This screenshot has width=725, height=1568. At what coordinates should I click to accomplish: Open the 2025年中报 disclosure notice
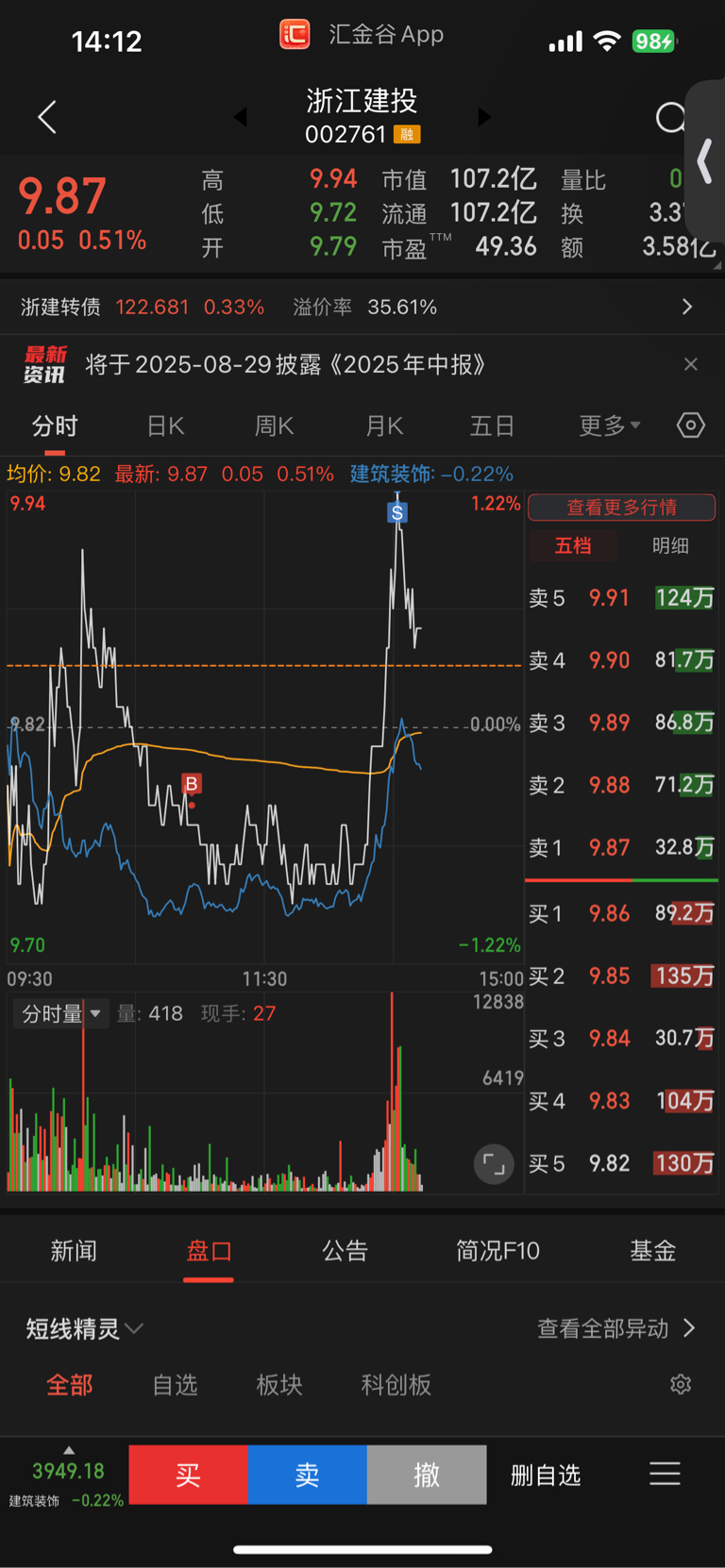(286, 364)
